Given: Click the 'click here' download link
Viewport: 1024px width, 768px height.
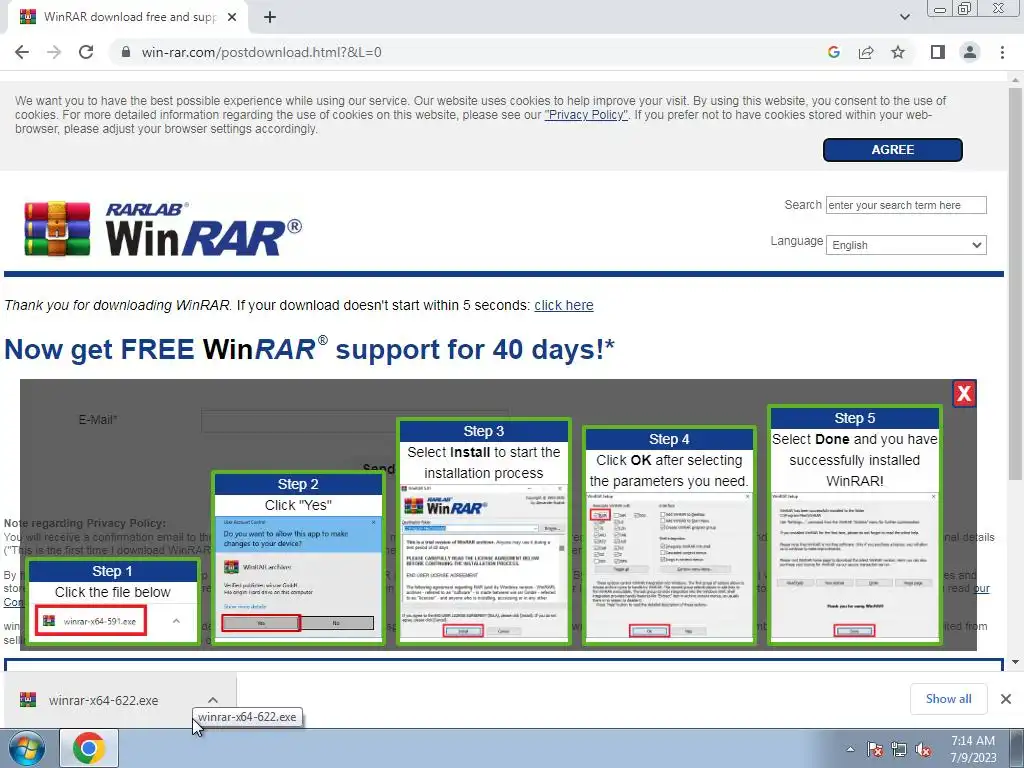Looking at the screenshot, I should [x=564, y=305].
